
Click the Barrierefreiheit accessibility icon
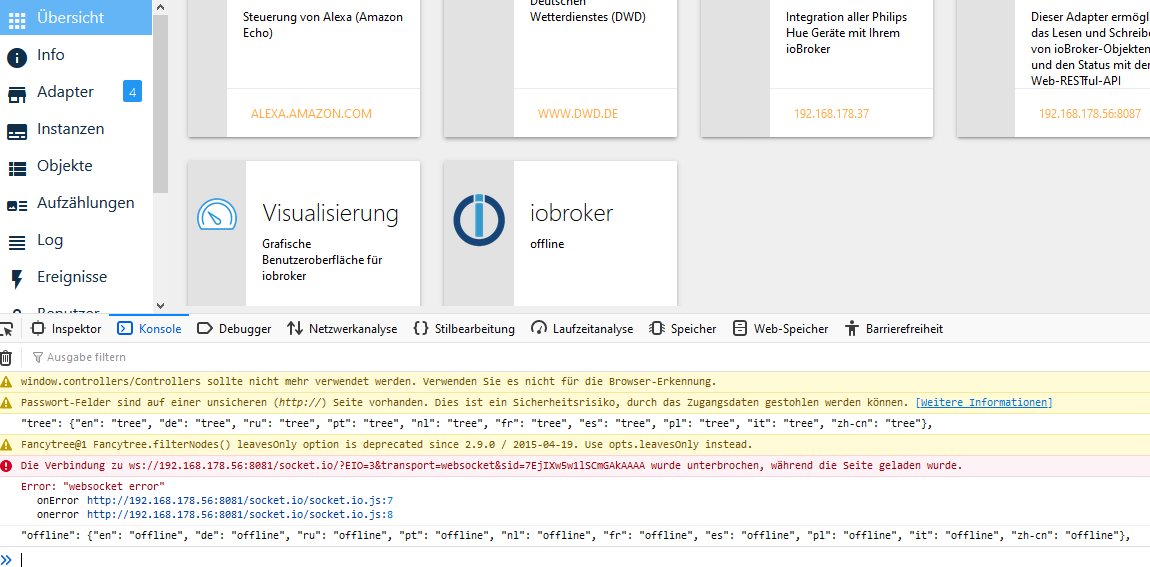click(x=851, y=329)
